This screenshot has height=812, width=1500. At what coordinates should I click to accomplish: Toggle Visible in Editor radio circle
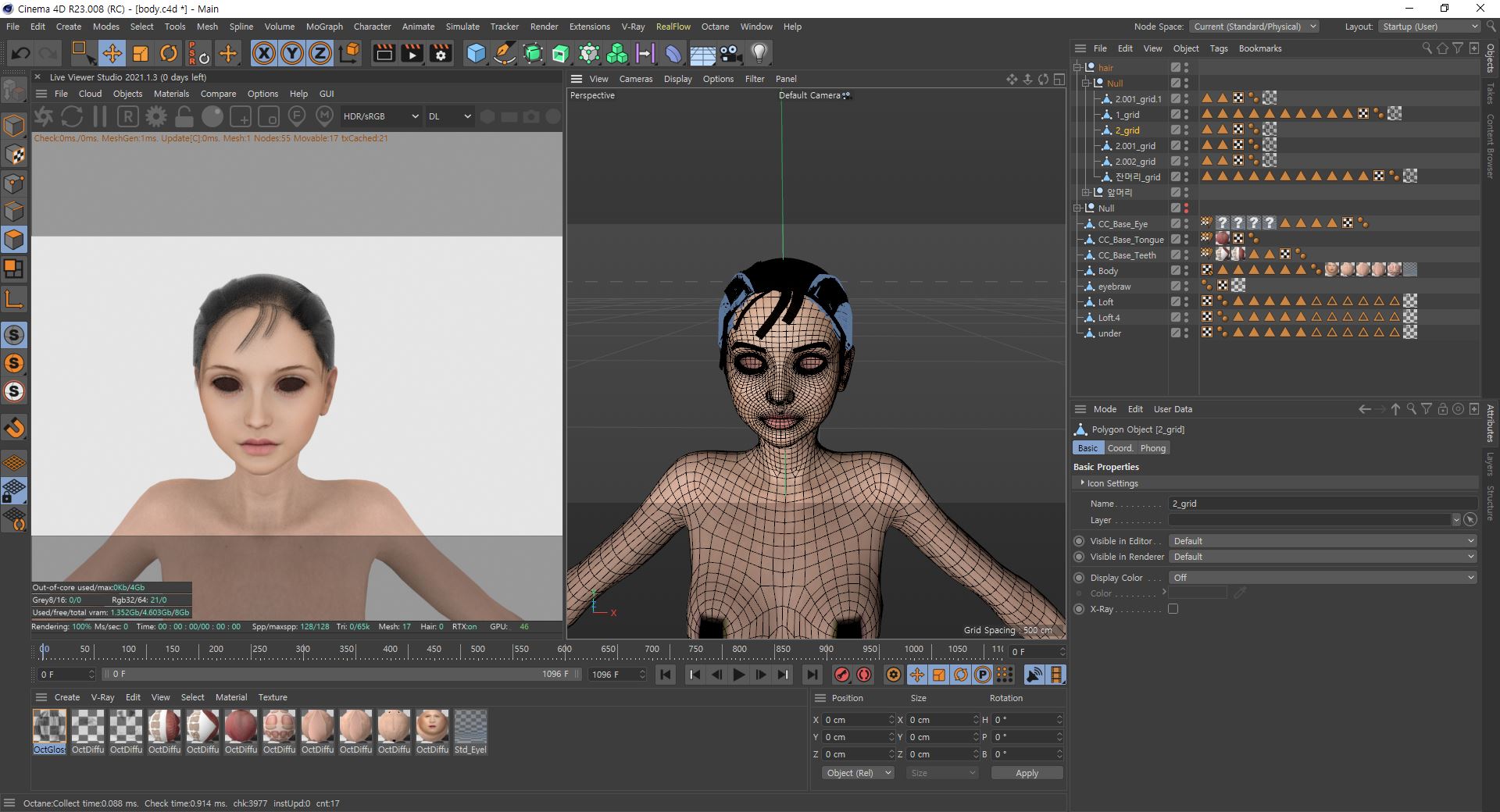coord(1079,541)
